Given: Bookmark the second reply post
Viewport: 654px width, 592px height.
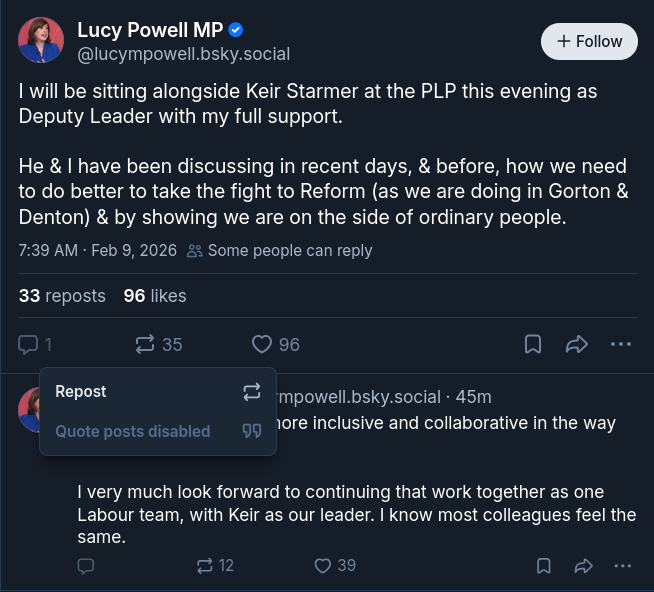Looking at the screenshot, I should [x=544, y=566].
